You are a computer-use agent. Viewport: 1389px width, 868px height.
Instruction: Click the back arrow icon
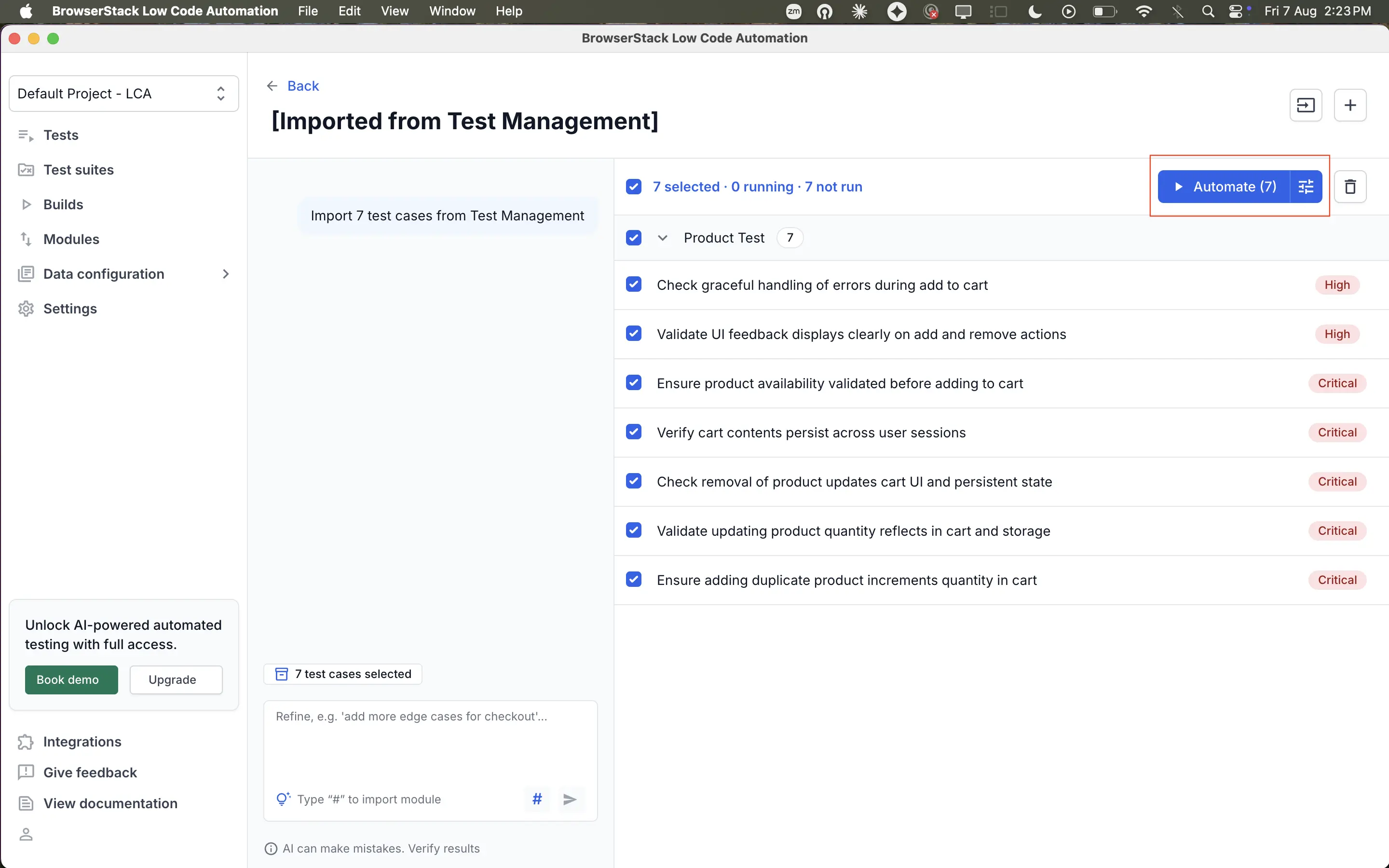[x=272, y=86]
